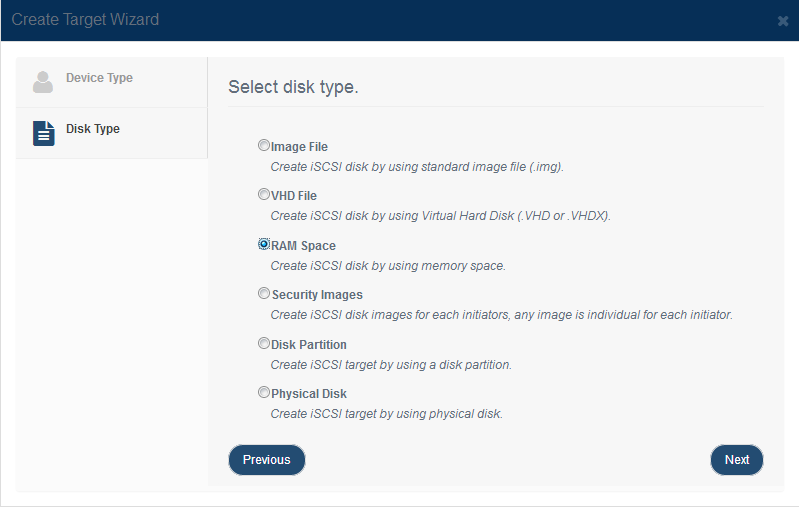This screenshot has height=507, width=799.
Task: Click the Disk Type document icon
Action: click(44, 134)
